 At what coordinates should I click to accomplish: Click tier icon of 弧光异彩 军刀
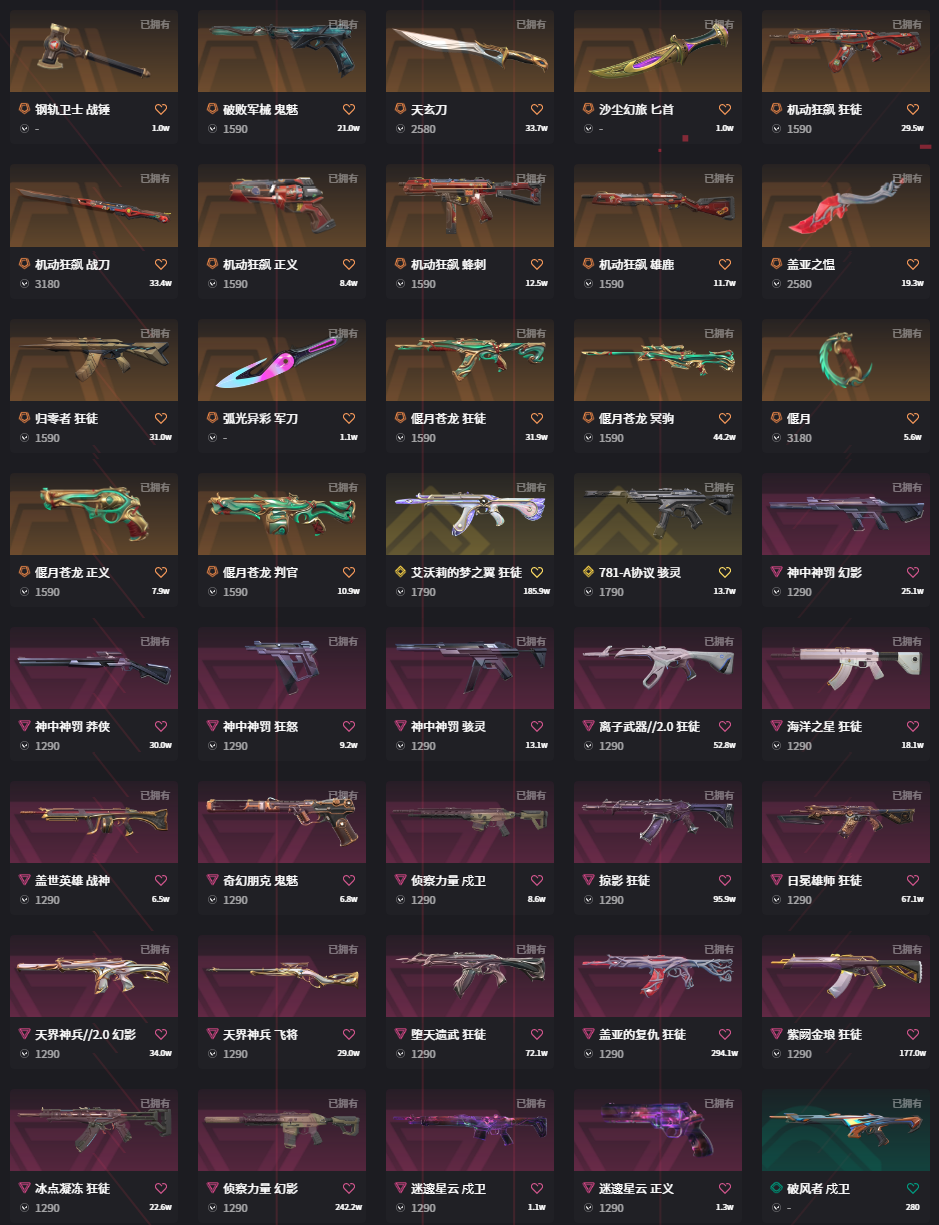click(x=213, y=418)
